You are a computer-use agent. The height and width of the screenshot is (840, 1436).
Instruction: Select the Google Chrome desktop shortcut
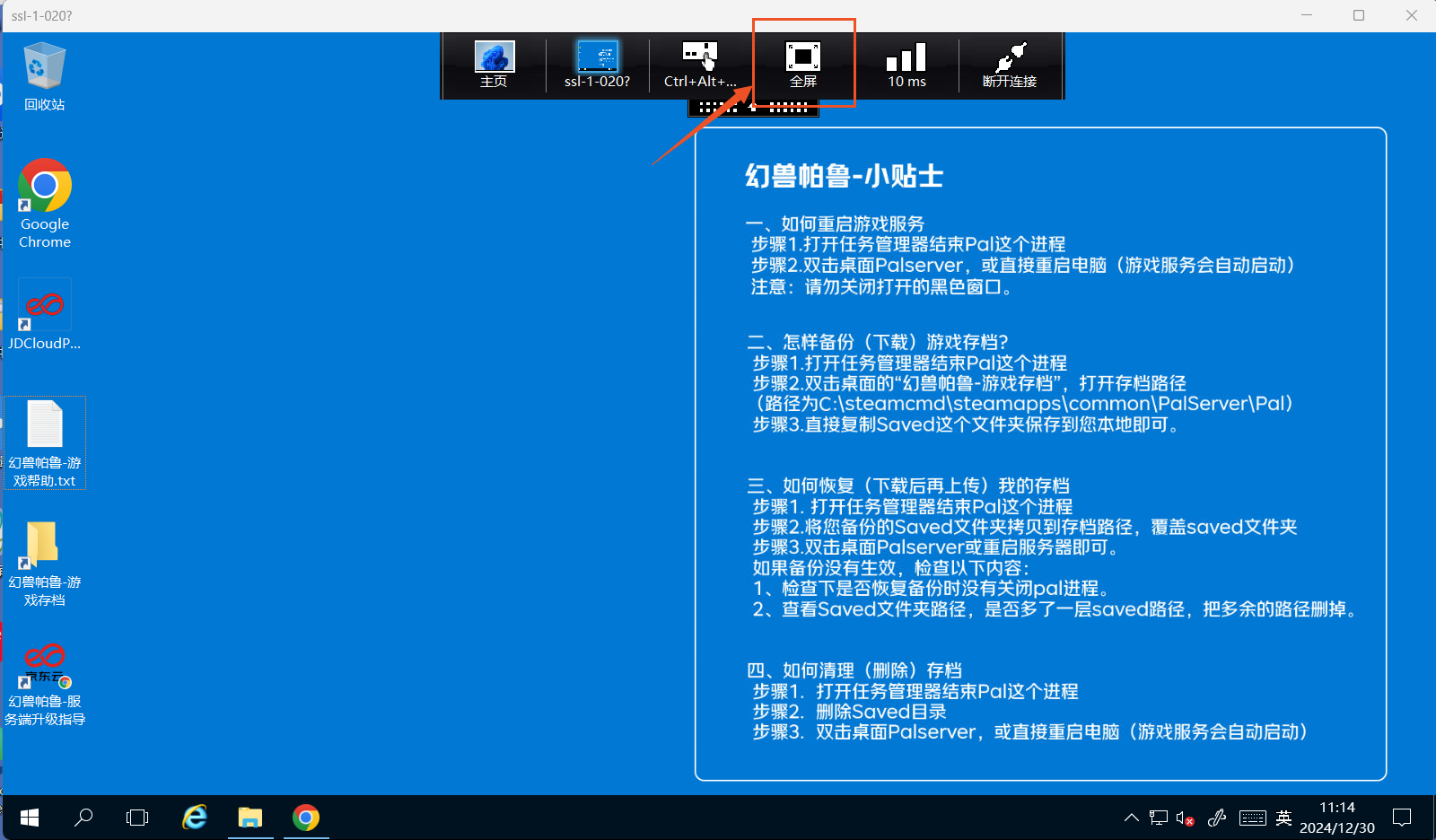[x=45, y=205]
